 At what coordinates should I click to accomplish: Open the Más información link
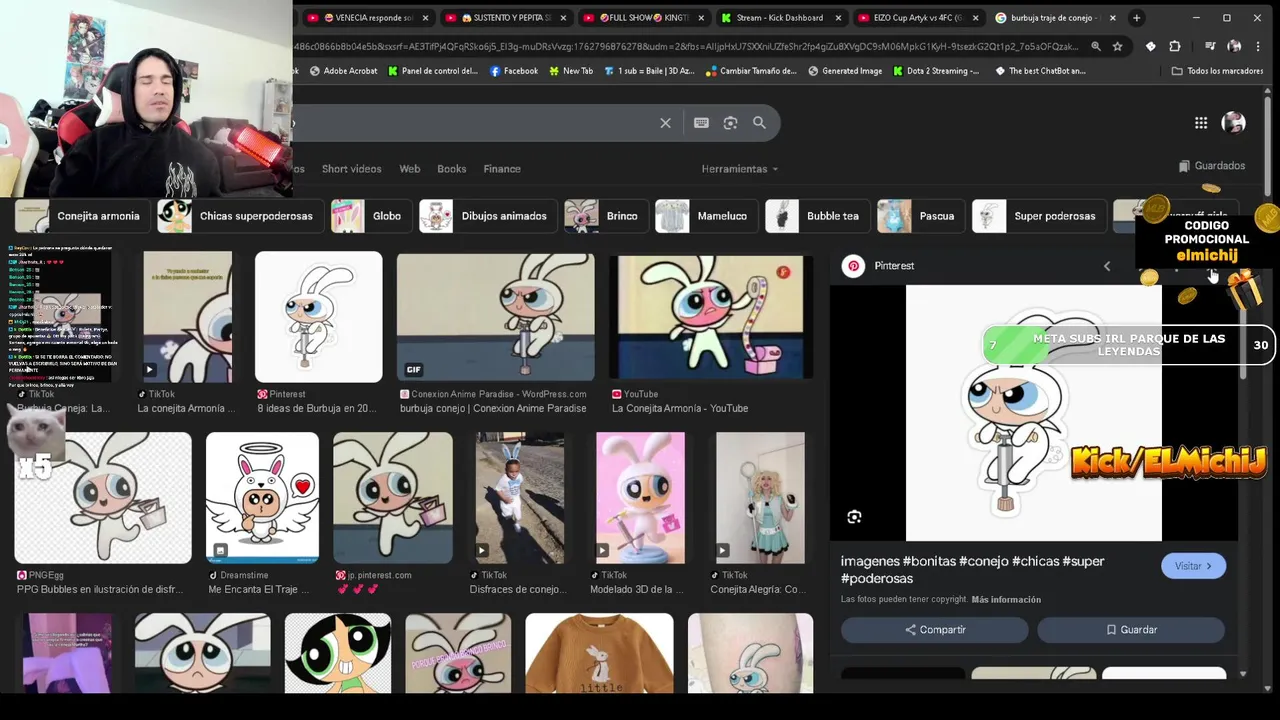tap(1006, 600)
